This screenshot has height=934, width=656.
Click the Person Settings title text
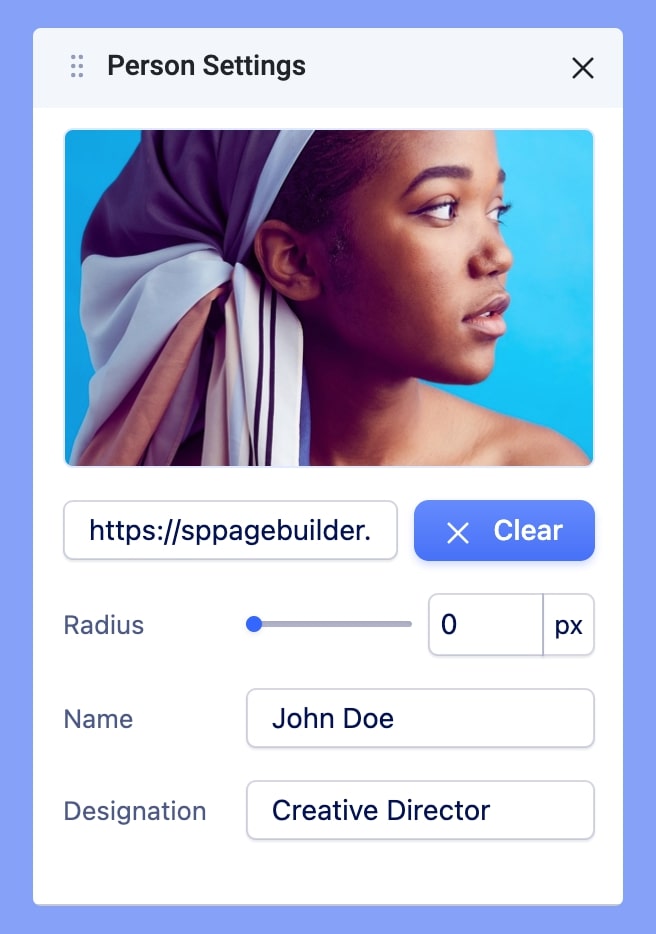pyautogui.click(x=206, y=66)
